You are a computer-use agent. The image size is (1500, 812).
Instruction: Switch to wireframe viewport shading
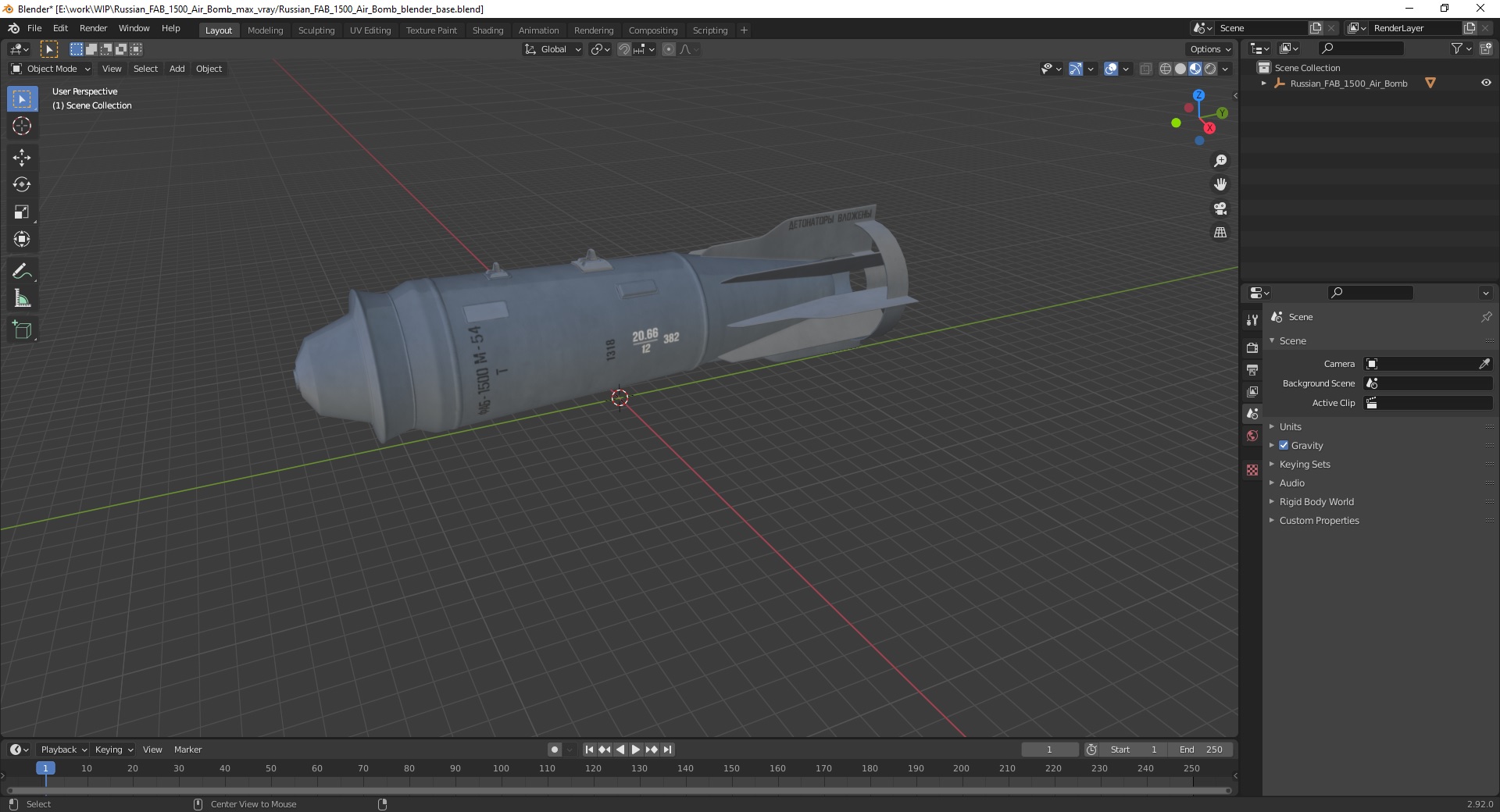pyautogui.click(x=1166, y=69)
